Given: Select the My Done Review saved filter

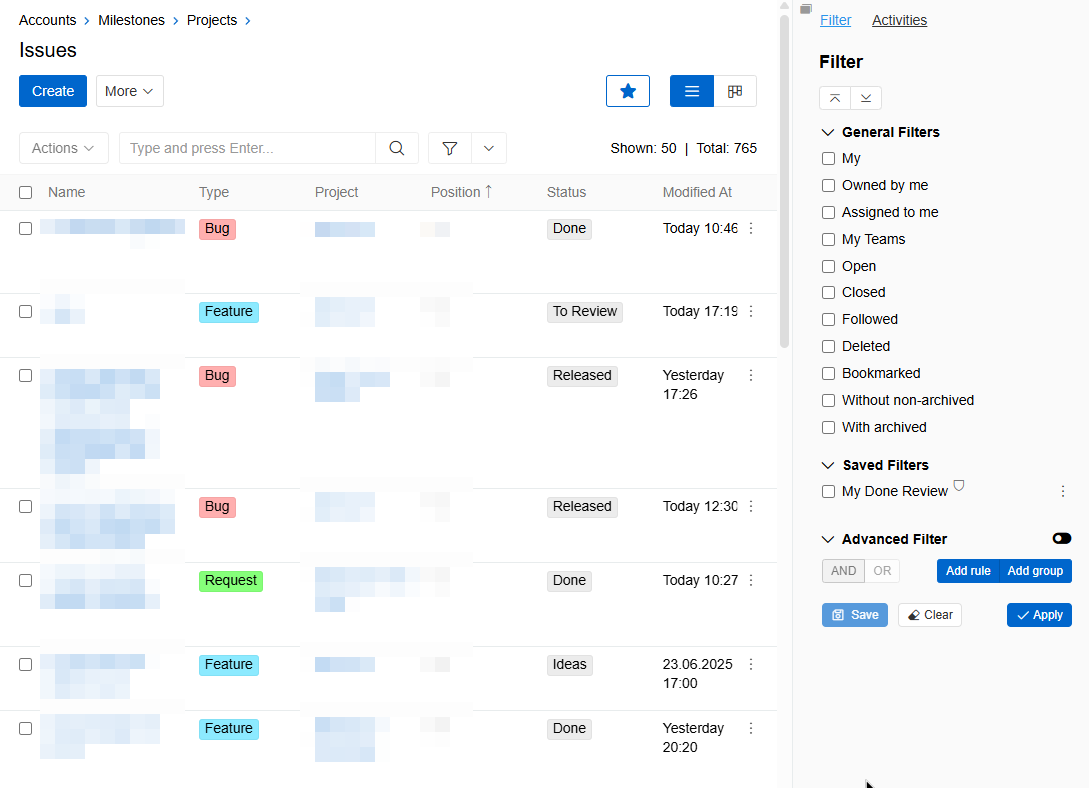Looking at the screenshot, I should [828, 492].
